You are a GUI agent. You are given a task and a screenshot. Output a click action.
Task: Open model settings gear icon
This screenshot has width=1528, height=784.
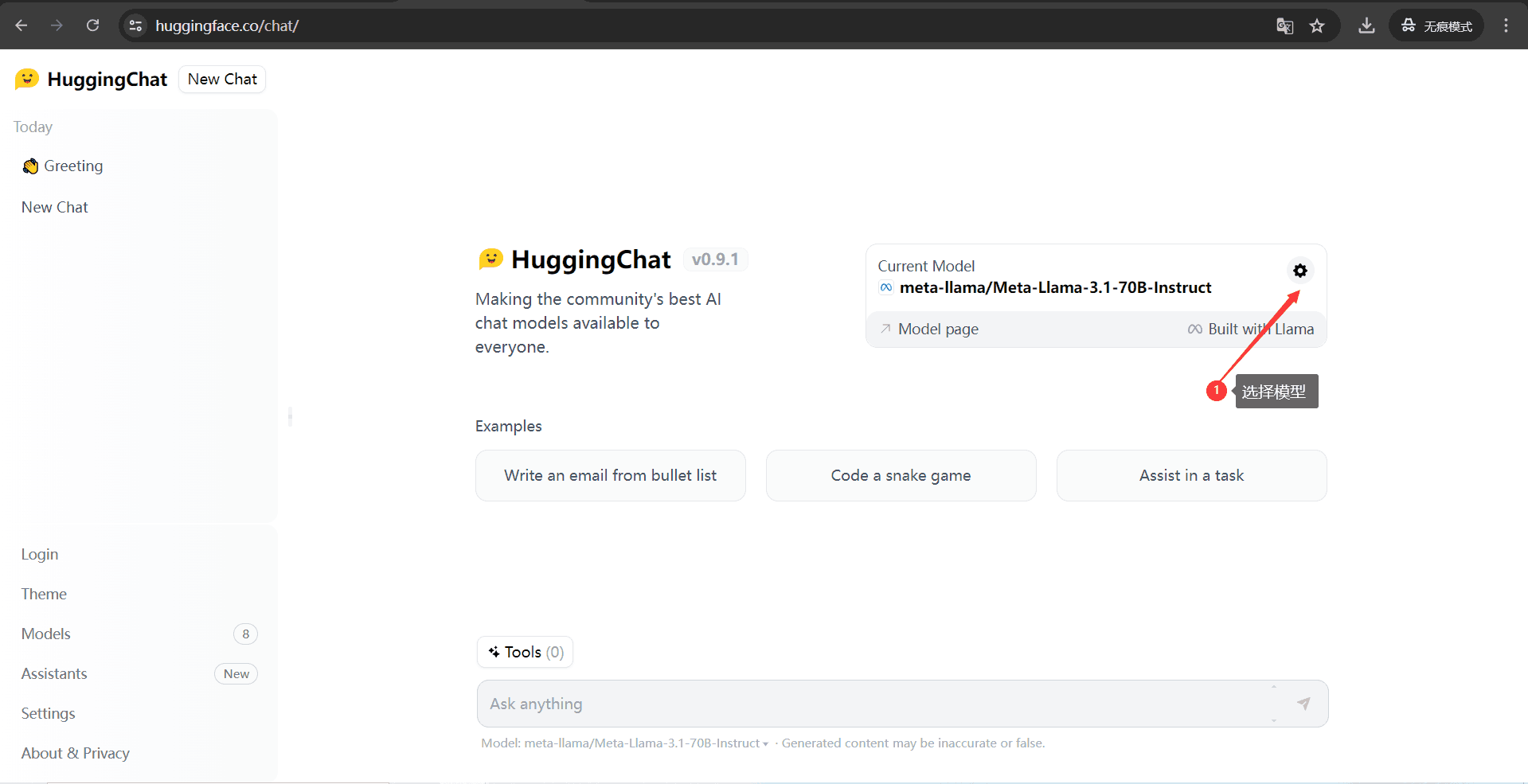(x=1300, y=271)
